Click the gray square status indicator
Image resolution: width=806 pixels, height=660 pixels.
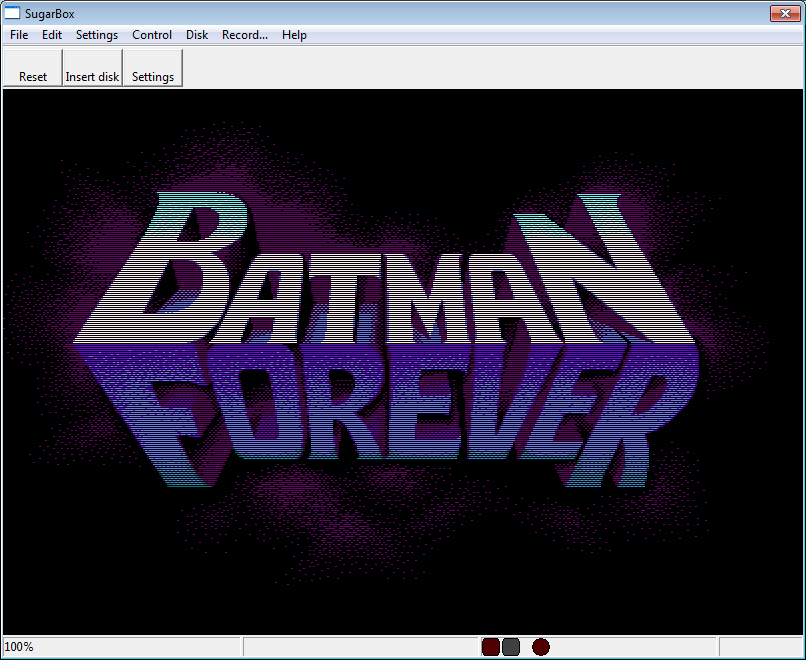click(x=511, y=647)
